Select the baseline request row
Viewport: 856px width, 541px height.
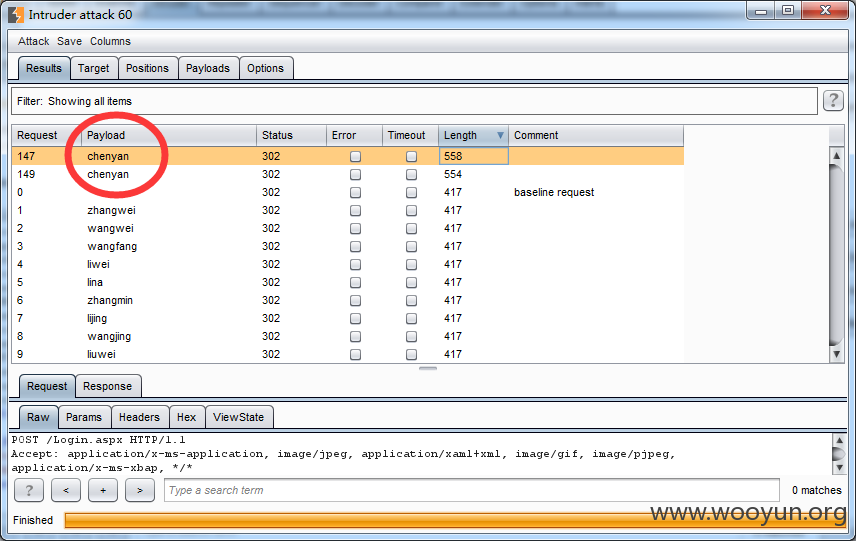pos(347,192)
